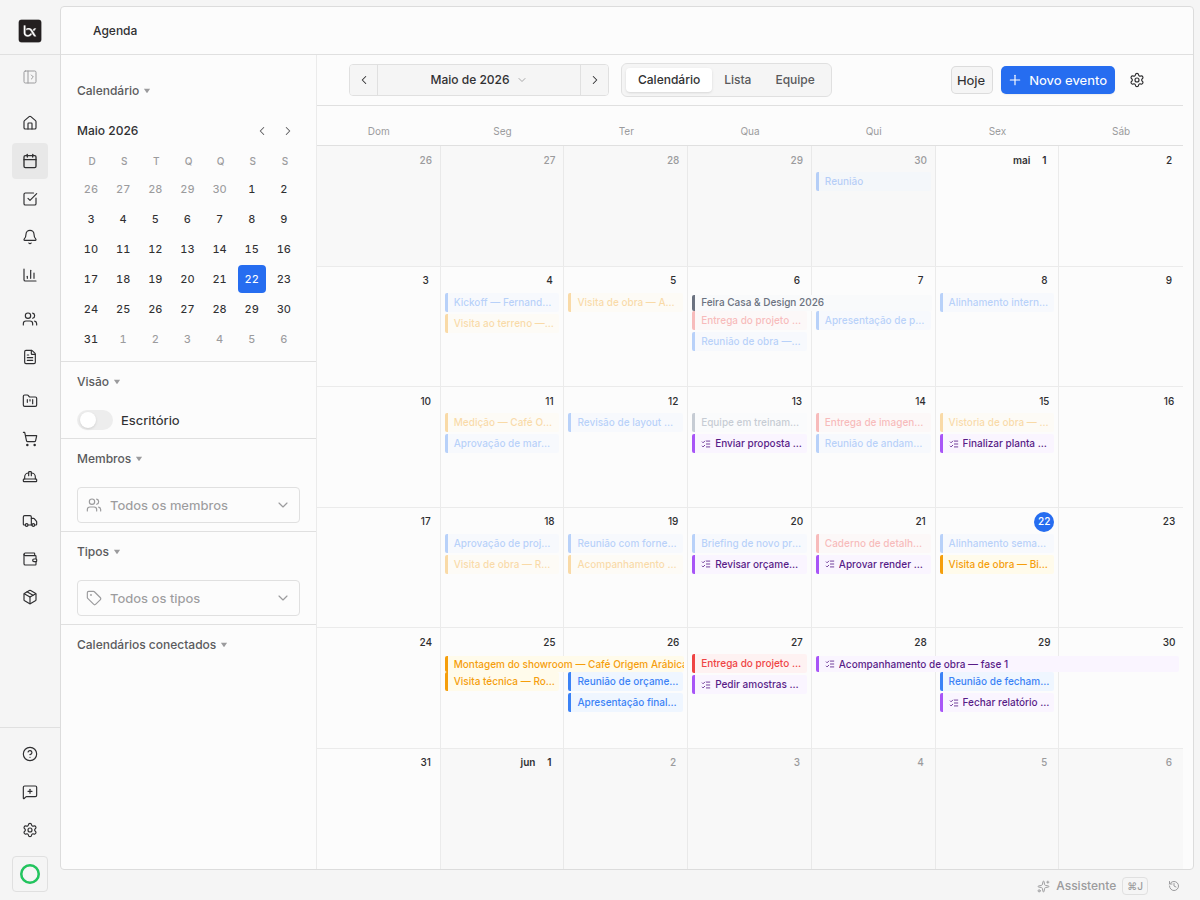This screenshot has height=900, width=1200.
Task: Collapse the Membros section header
Action: pos(110,459)
